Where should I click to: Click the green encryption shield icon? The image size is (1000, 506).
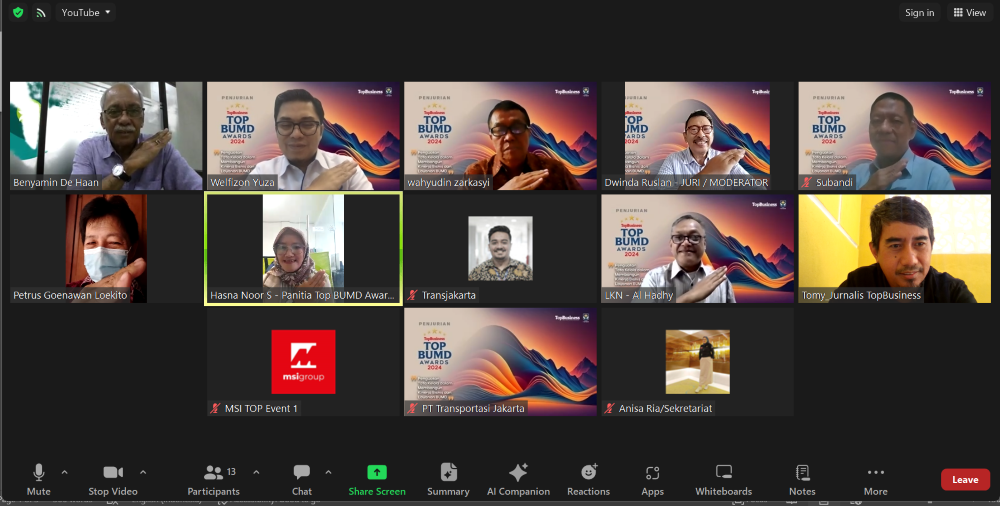point(18,12)
